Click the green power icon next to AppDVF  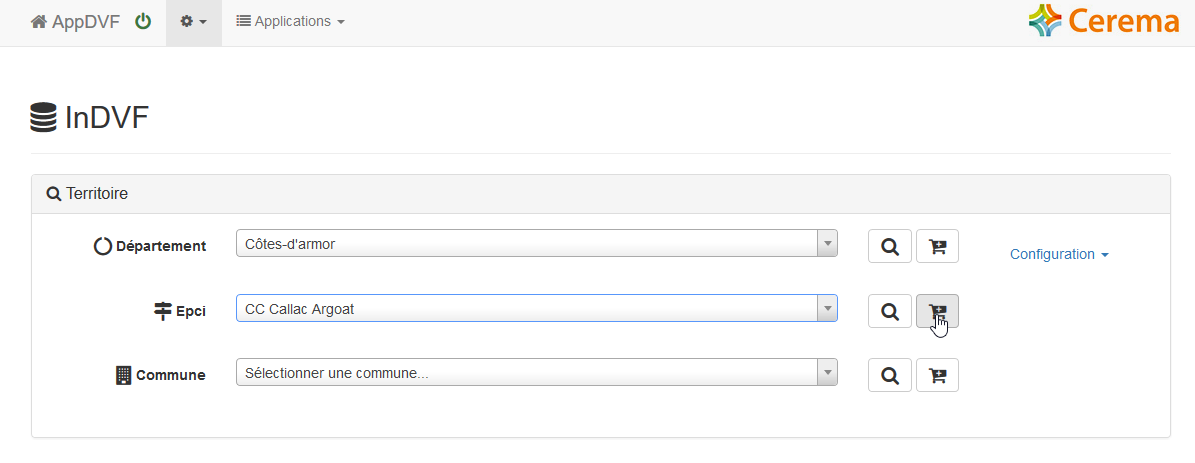(143, 21)
